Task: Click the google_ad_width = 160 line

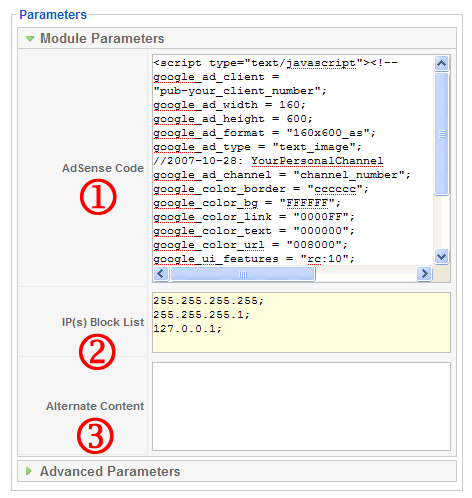Action: coord(229,105)
